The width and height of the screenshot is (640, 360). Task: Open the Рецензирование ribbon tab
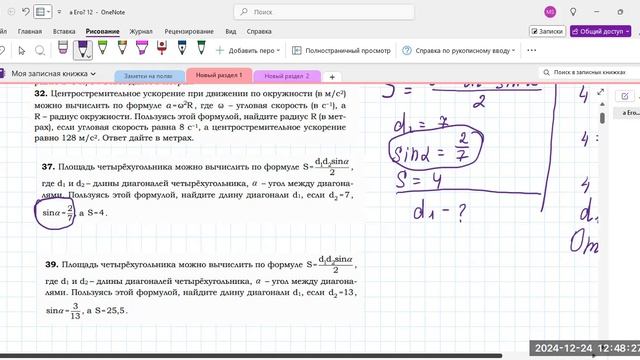click(x=189, y=31)
